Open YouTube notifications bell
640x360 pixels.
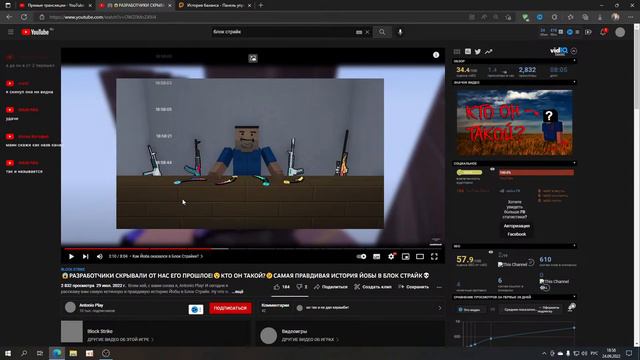(603, 32)
